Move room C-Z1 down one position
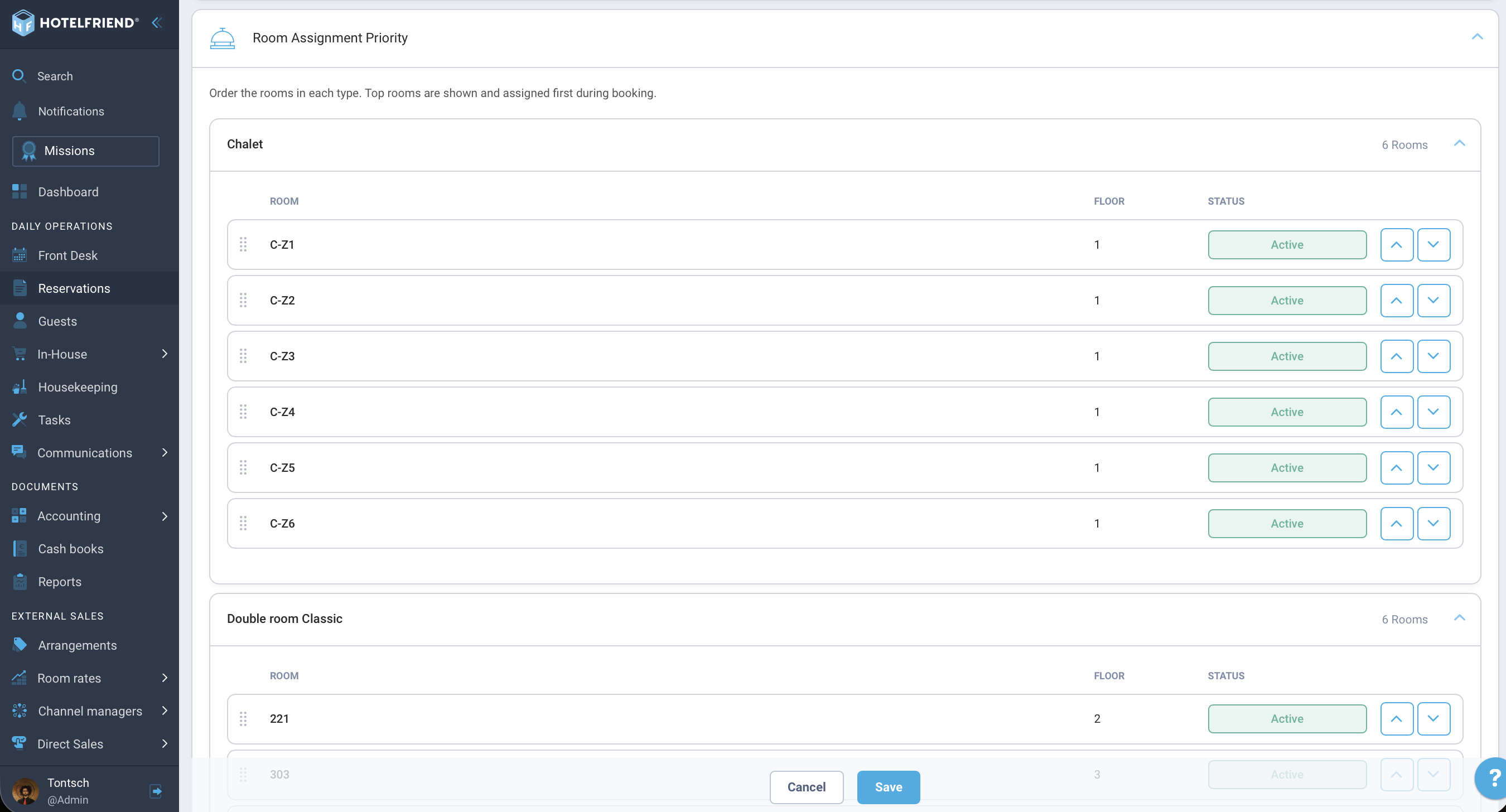Image resolution: width=1506 pixels, height=812 pixels. (1433, 244)
